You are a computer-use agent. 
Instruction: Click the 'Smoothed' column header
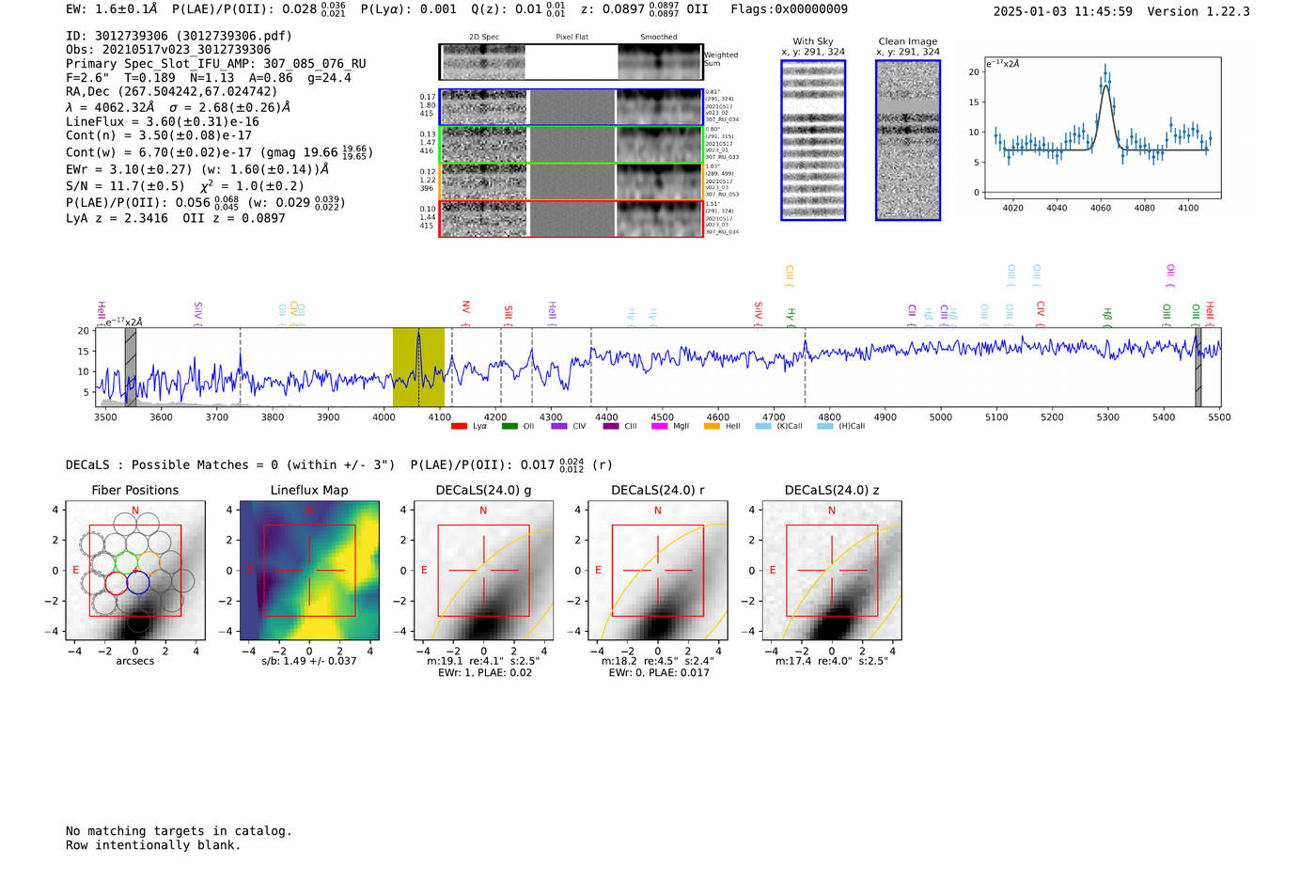point(659,37)
